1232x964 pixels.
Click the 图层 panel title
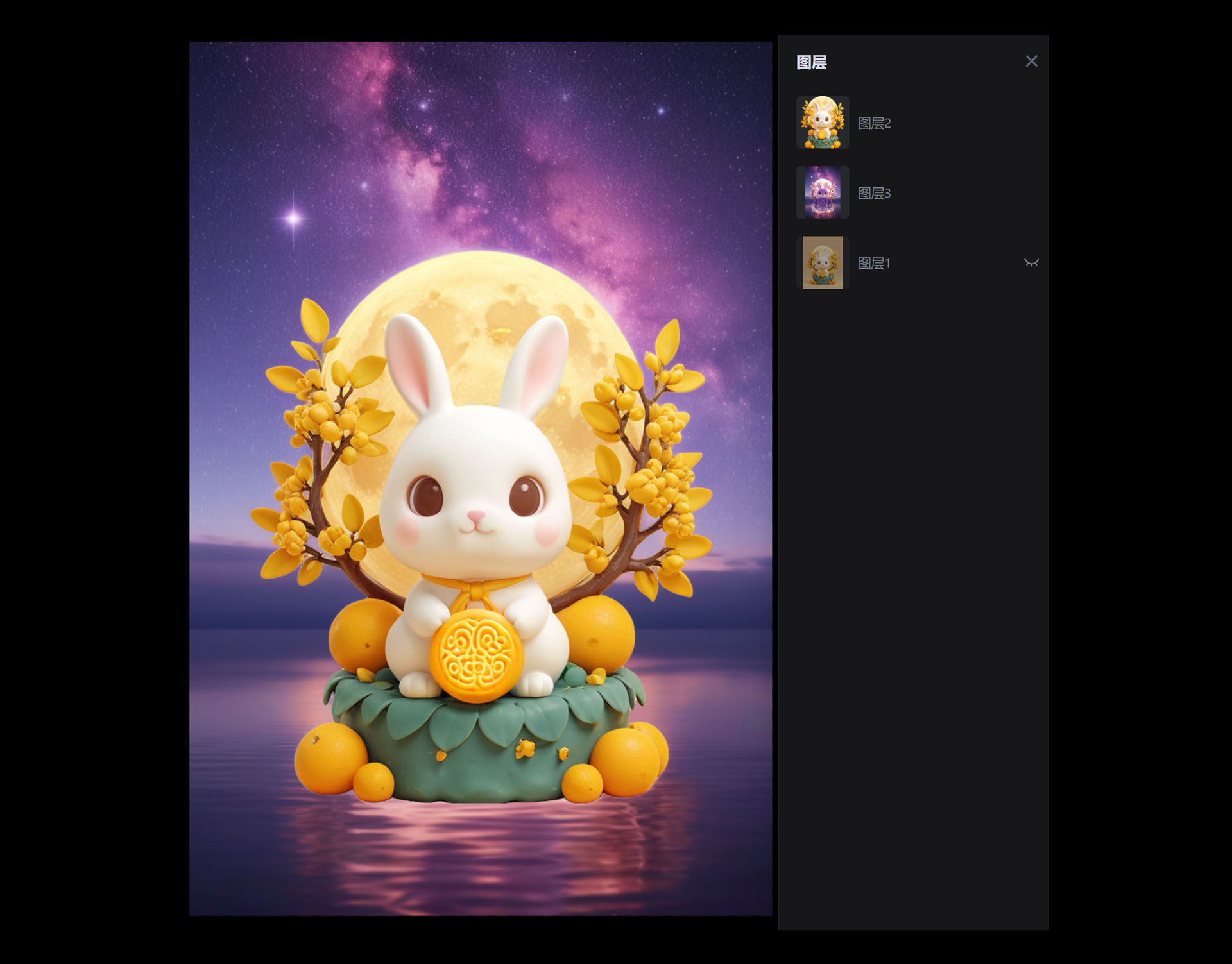coord(811,62)
